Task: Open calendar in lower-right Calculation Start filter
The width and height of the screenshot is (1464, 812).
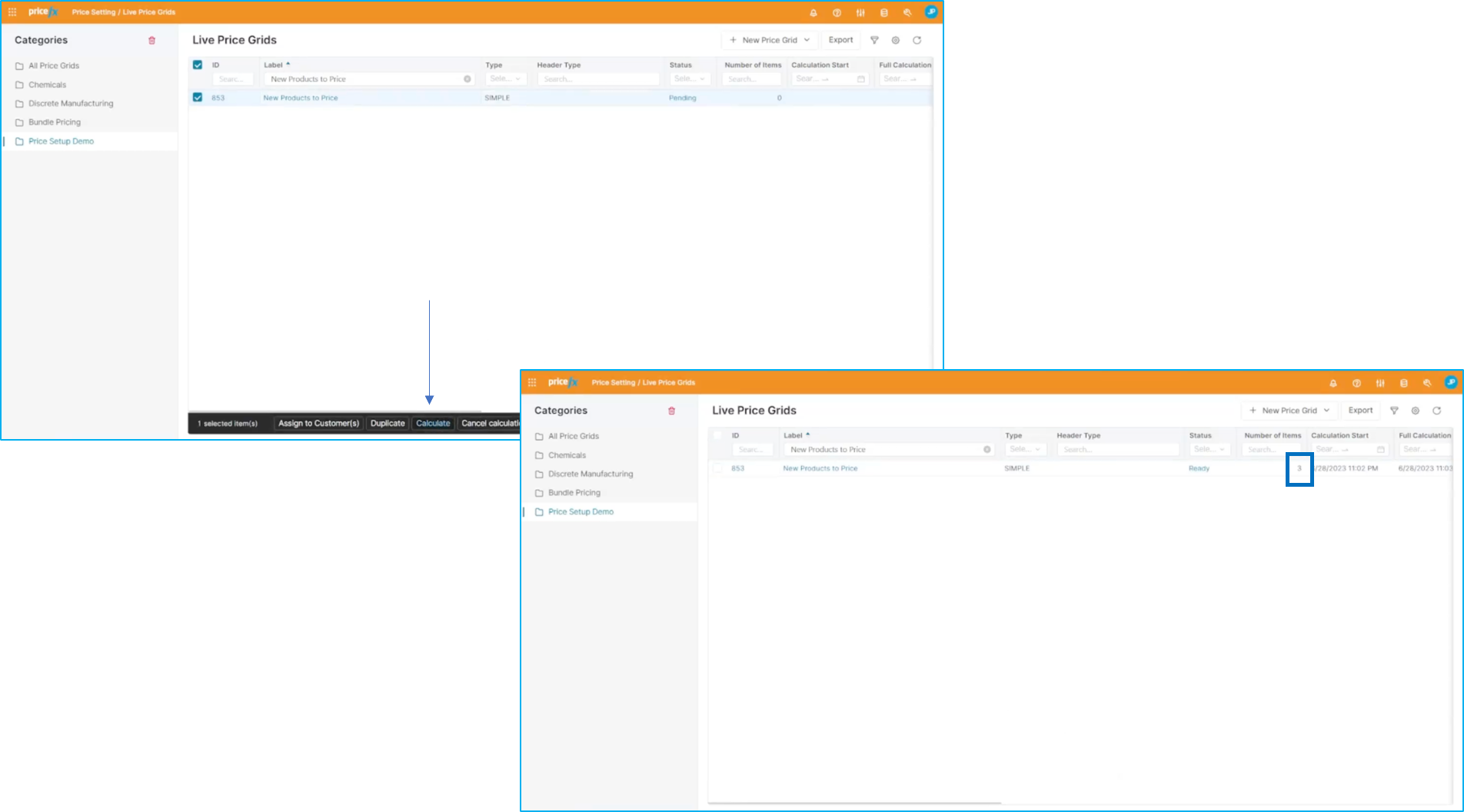Action: tap(1381, 450)
